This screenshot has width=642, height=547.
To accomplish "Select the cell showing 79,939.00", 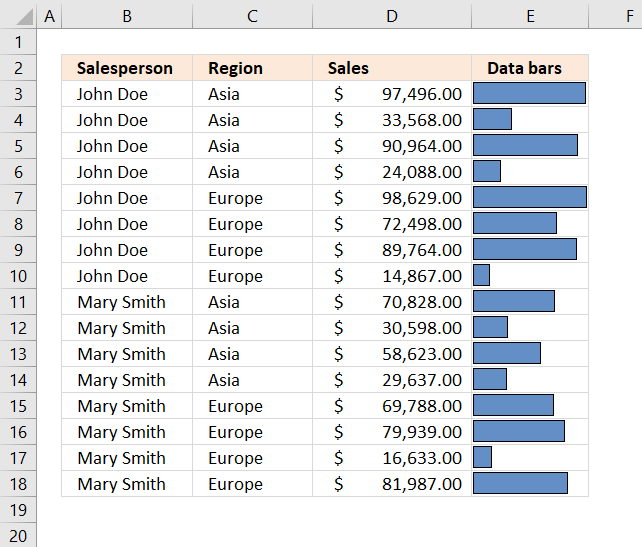I will point(392,432).
